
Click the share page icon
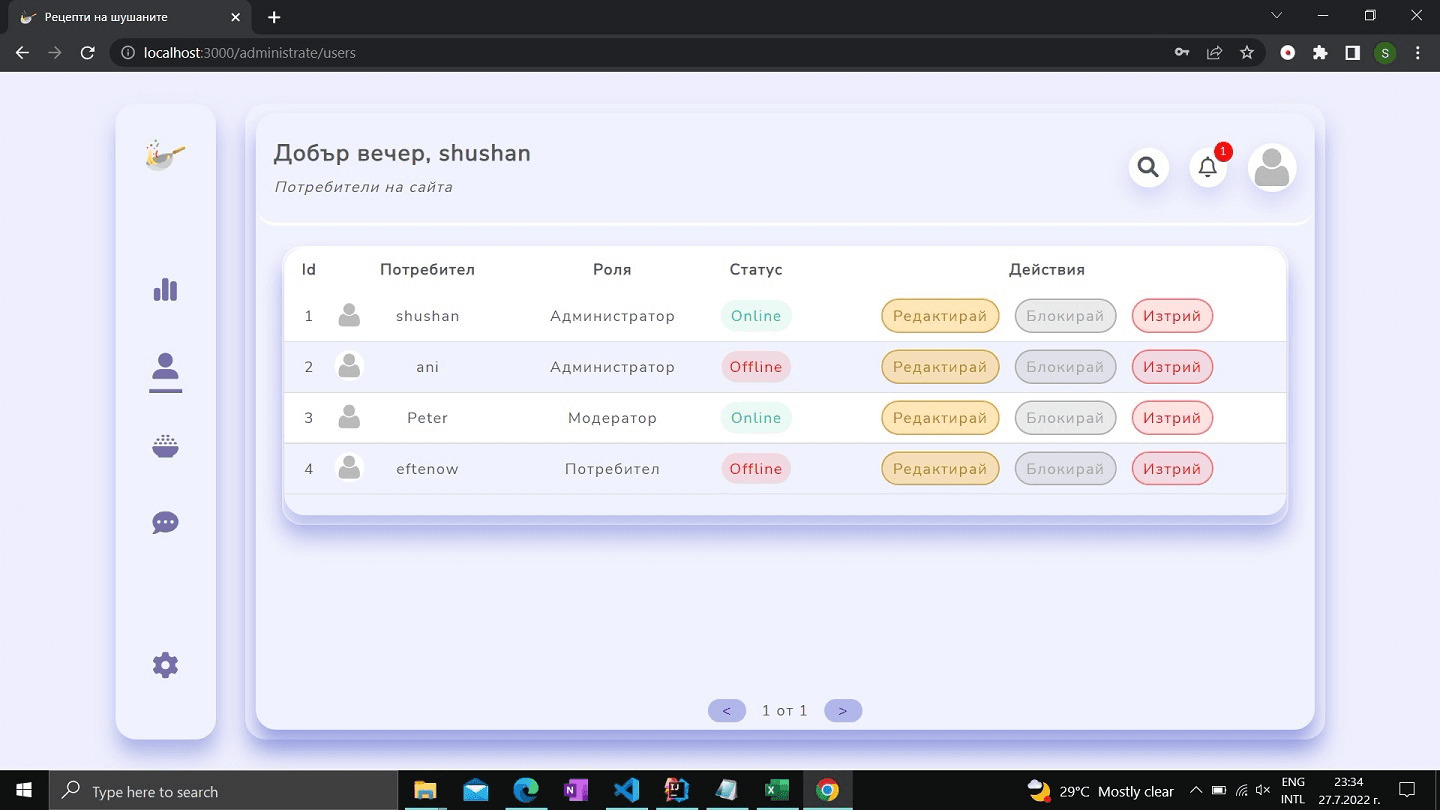pos(1214,53)
